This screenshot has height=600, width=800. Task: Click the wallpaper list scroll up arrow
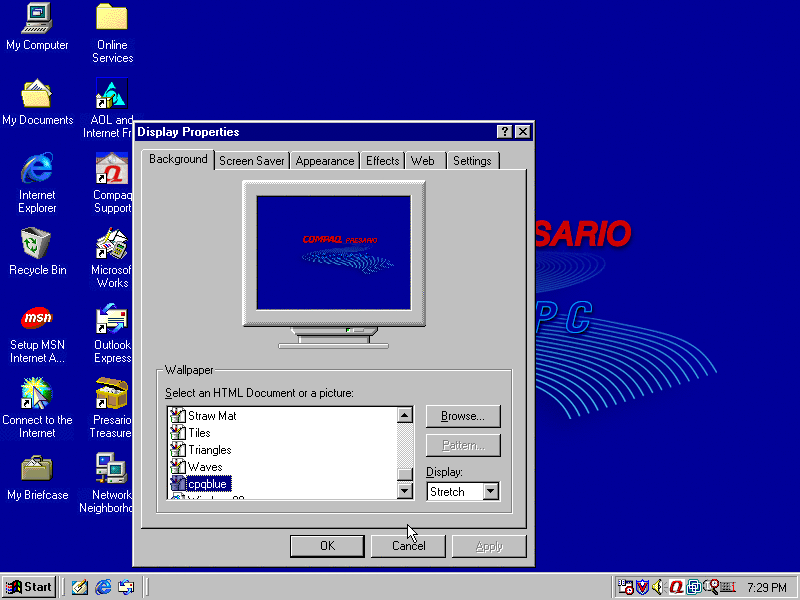(x=405, y=415)
